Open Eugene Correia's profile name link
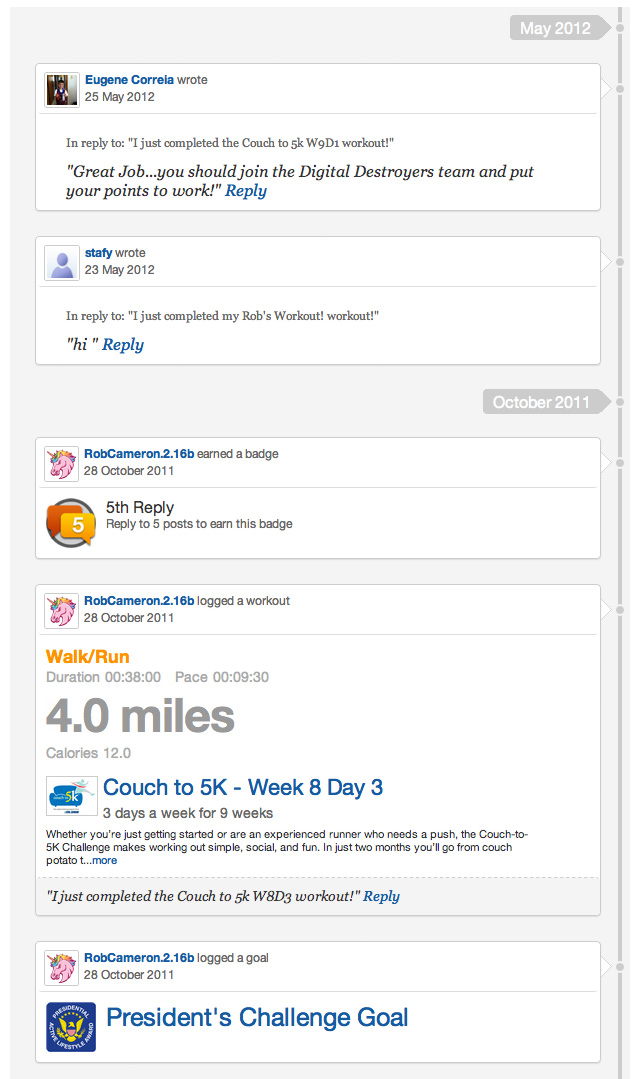Screen dimensions: 638x1079 click(129, 80)
